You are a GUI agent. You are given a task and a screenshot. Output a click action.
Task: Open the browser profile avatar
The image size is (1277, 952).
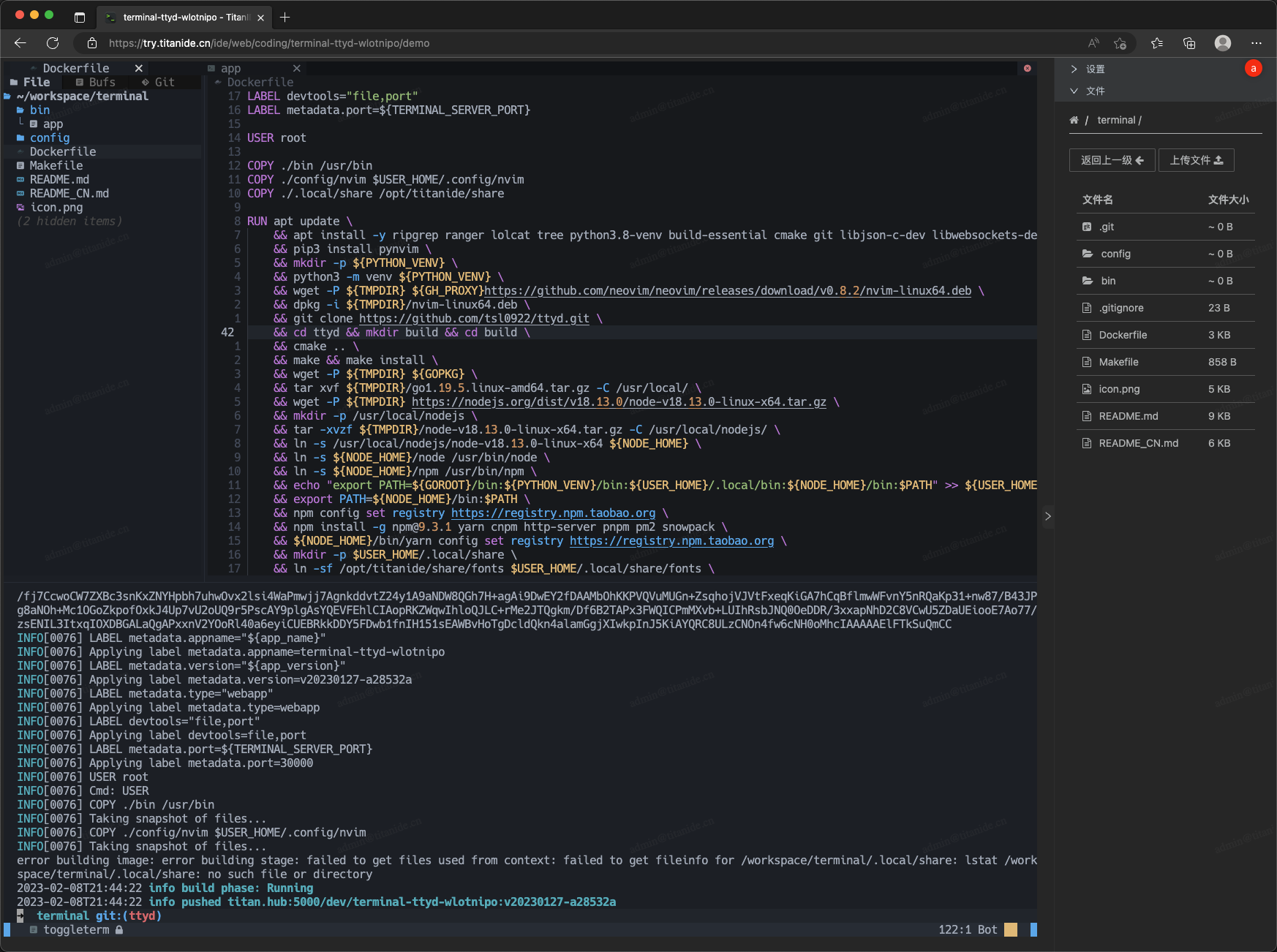pos(1222,43)
